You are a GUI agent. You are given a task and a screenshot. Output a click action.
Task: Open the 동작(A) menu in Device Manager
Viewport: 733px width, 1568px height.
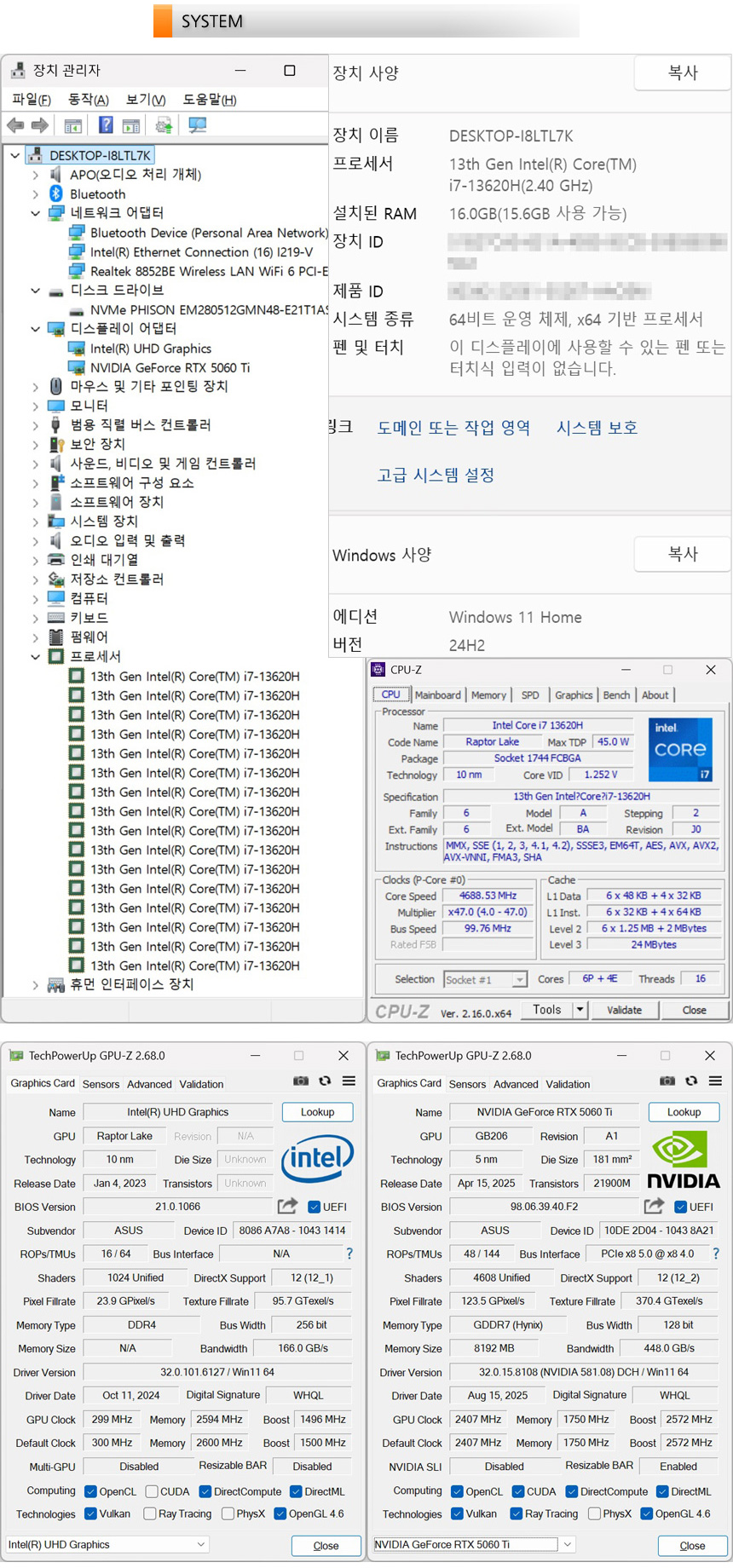coord(88,100)
